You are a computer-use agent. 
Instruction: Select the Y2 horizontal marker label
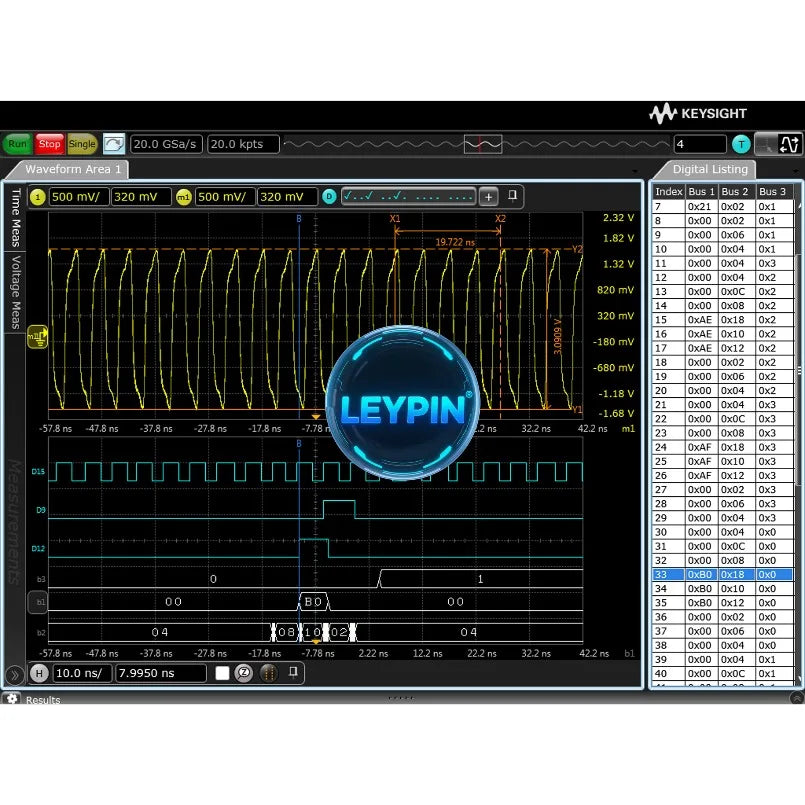click(578, 249)
